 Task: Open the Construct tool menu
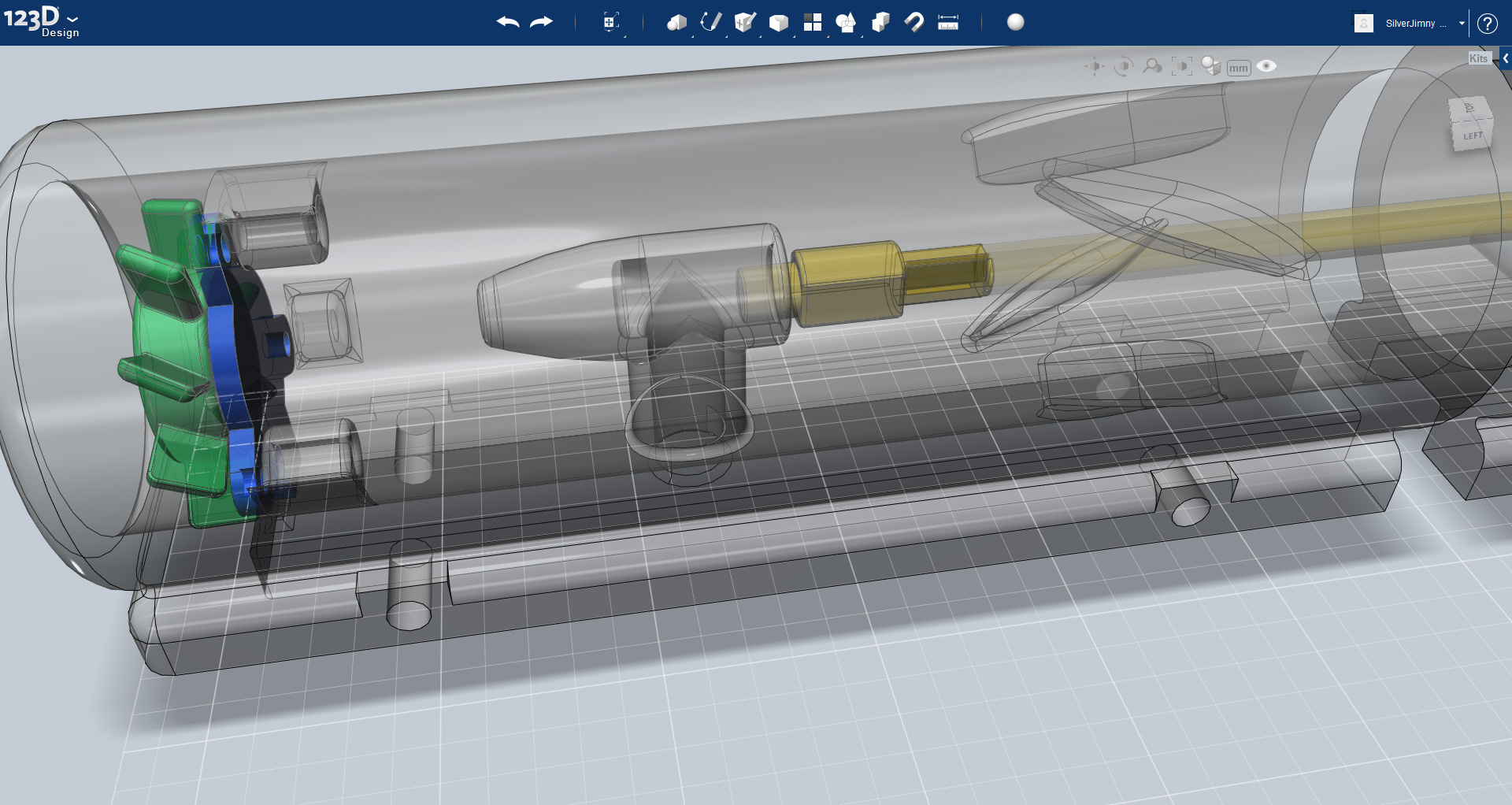[x=744, y=22]
